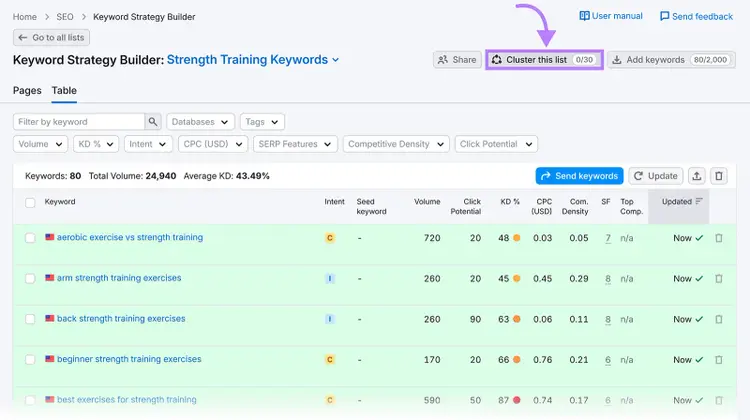Select checkbox for arm strength training exercises
750x420 pixels.
(30, 278)
